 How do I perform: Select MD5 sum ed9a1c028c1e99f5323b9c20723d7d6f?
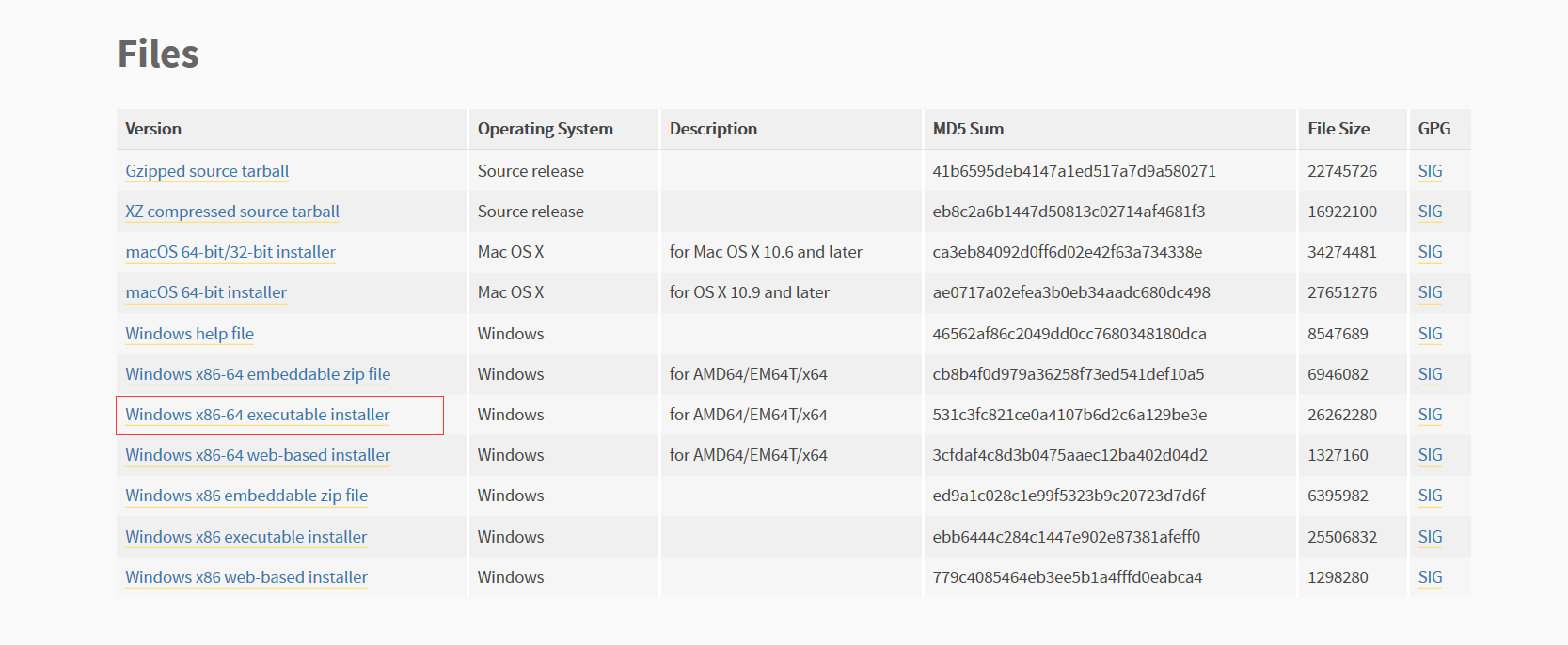tap(1069, 496)
